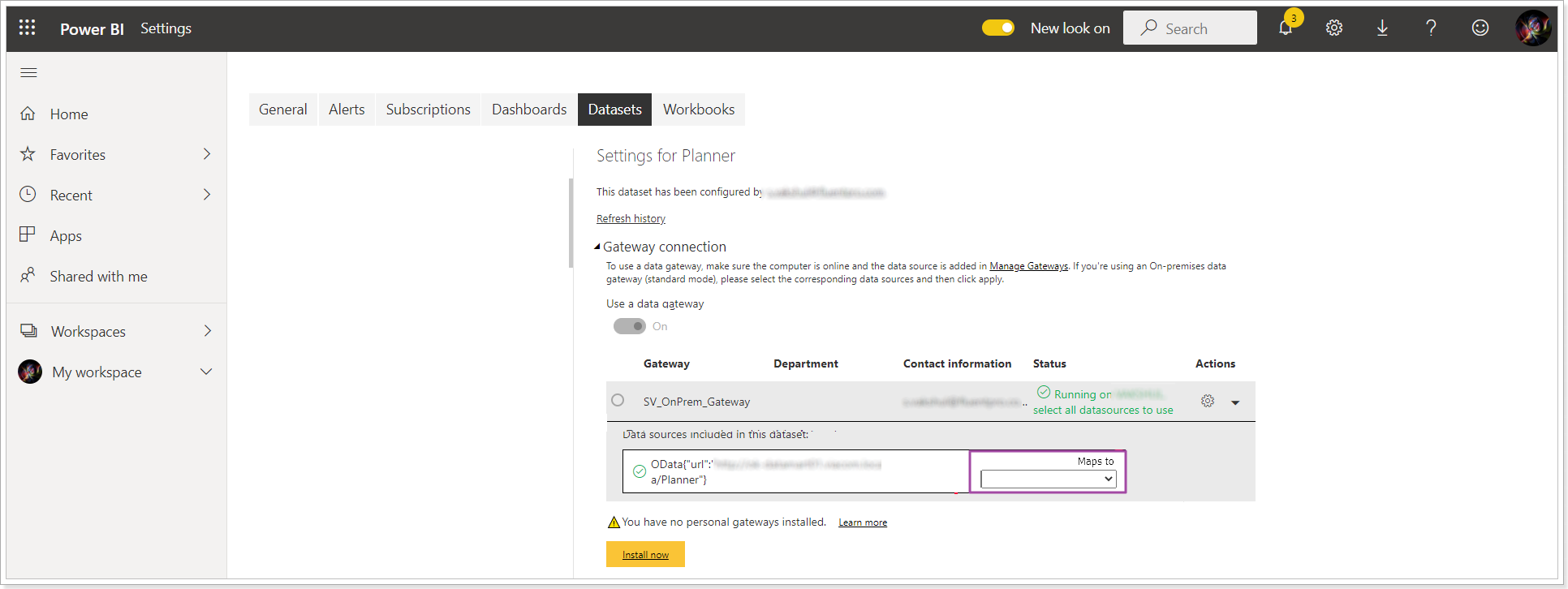
Task: Open the notifications bell
Action: click(1286, 28)
